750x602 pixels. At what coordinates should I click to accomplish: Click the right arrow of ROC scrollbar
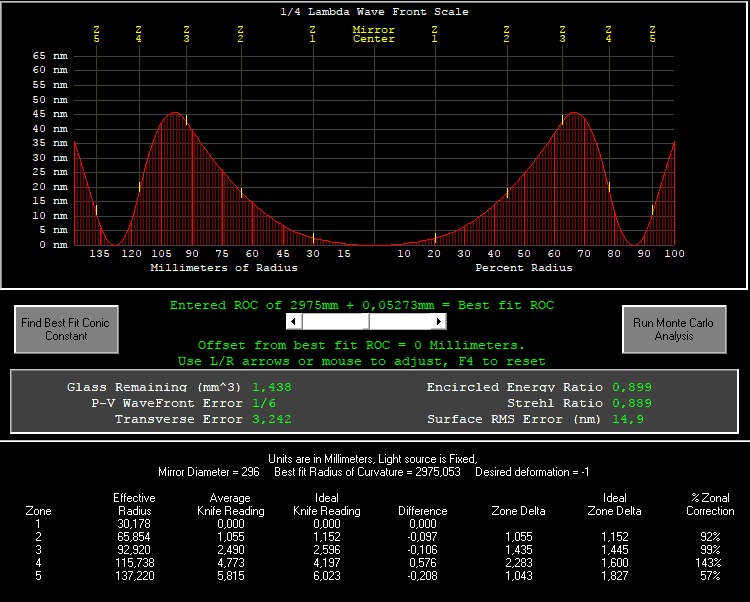pos(438,321)
